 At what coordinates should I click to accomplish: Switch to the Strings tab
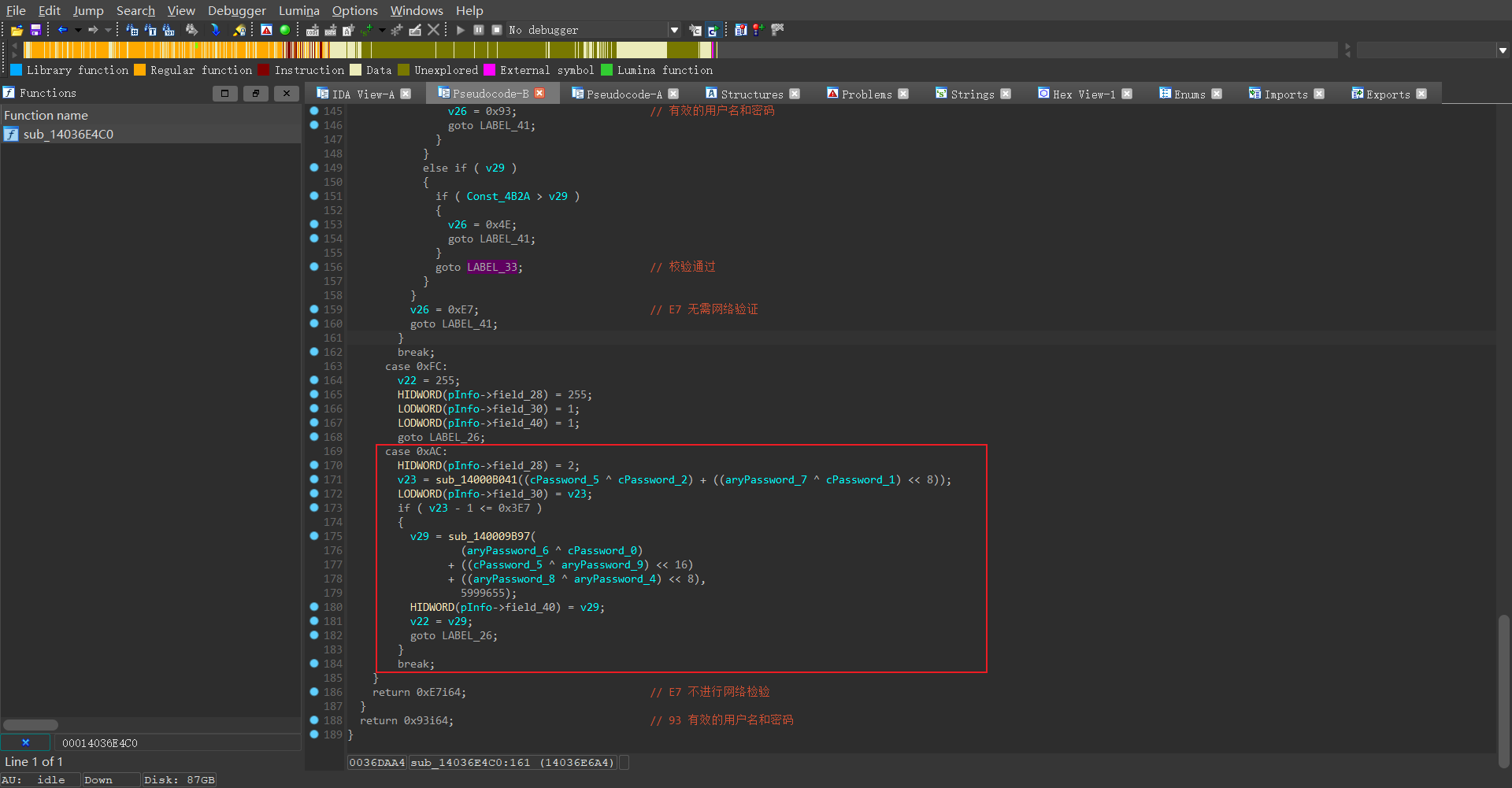[x=972, y=94]
